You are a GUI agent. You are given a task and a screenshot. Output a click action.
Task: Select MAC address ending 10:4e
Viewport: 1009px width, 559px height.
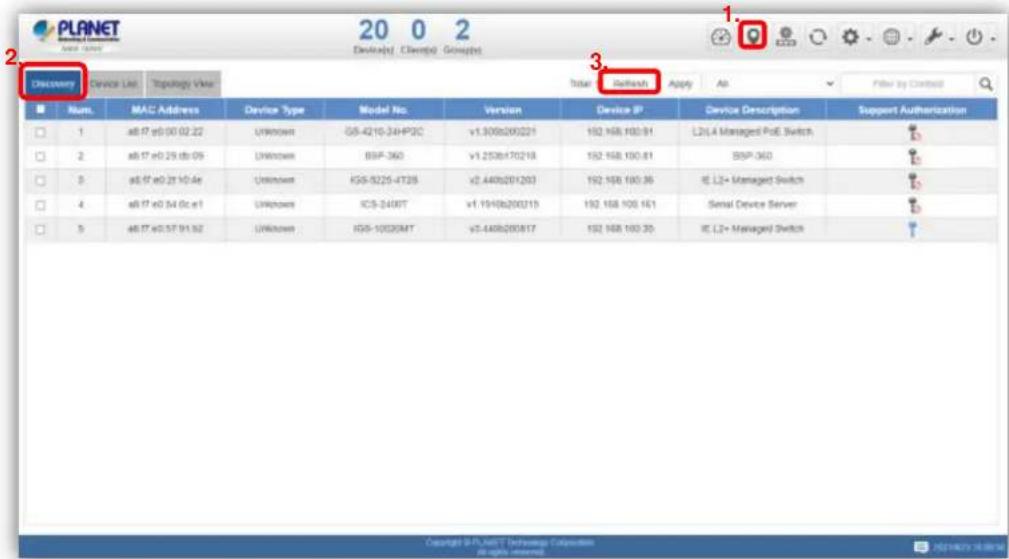coord(165,180)
